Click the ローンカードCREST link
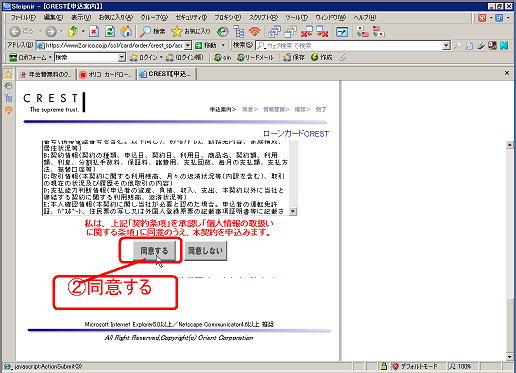The width and height of the screenshot is (516, 373). [x=296, y=134]
